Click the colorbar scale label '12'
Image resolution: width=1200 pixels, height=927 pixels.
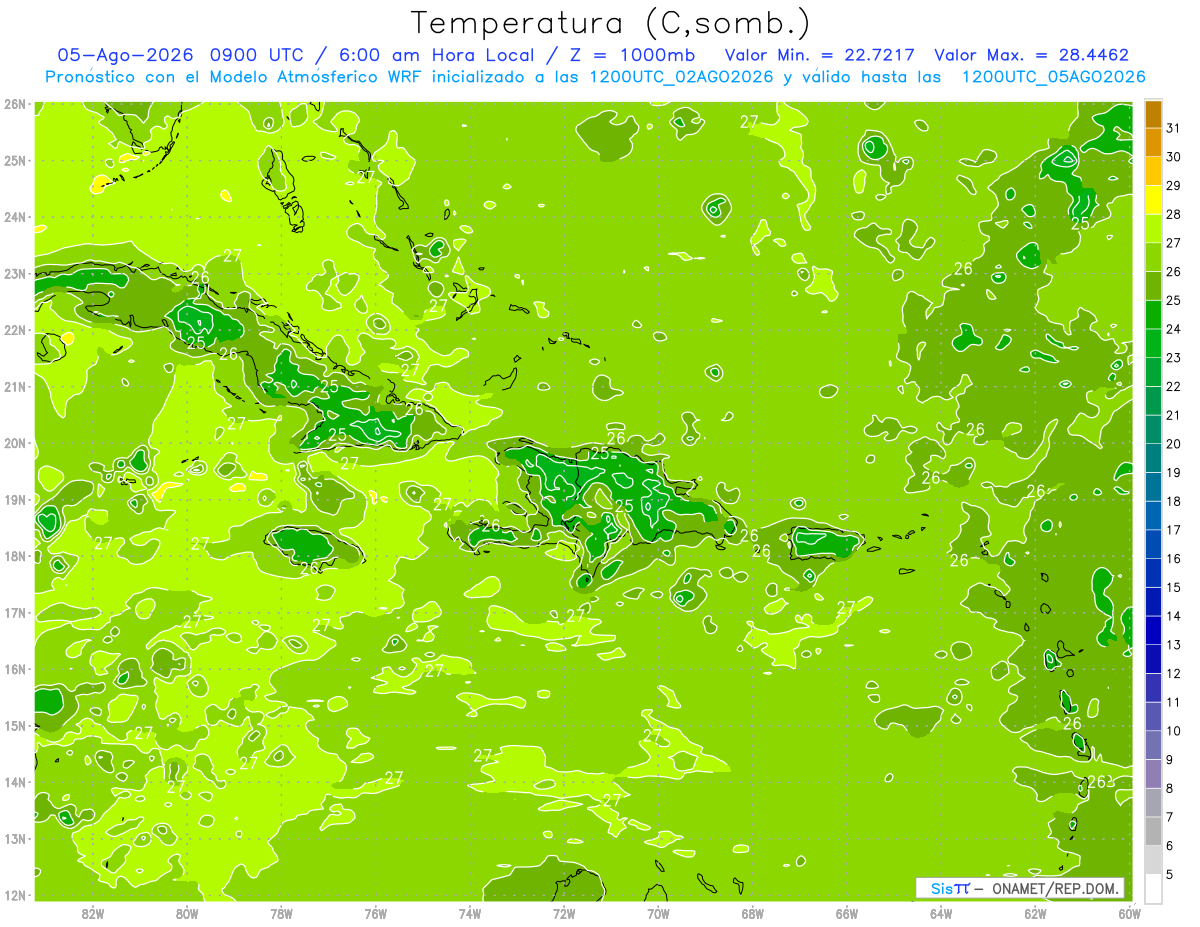1174,673
